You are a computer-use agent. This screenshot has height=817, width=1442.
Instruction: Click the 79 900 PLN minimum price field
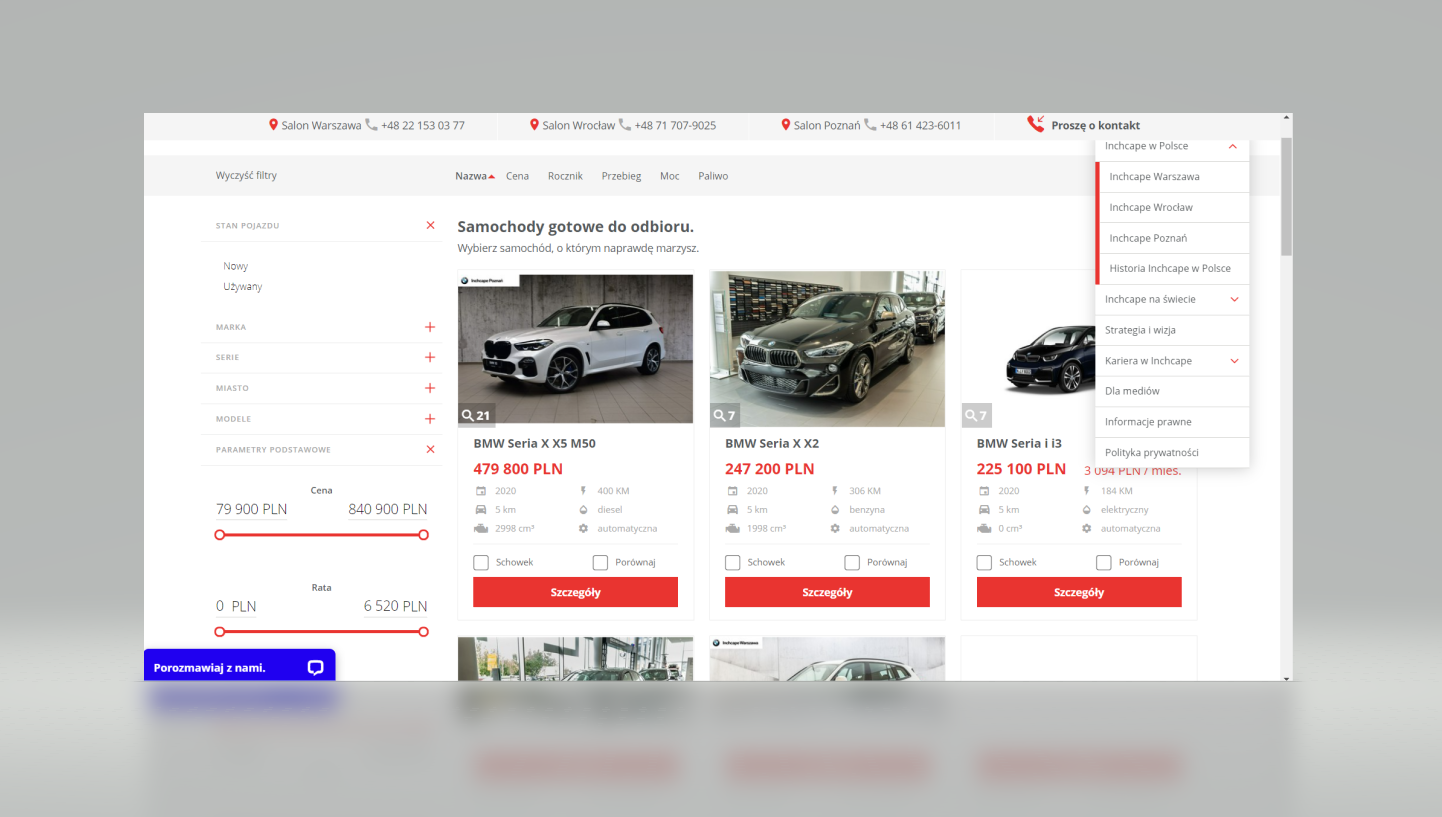pyautogui.click(x=252, y=510)
